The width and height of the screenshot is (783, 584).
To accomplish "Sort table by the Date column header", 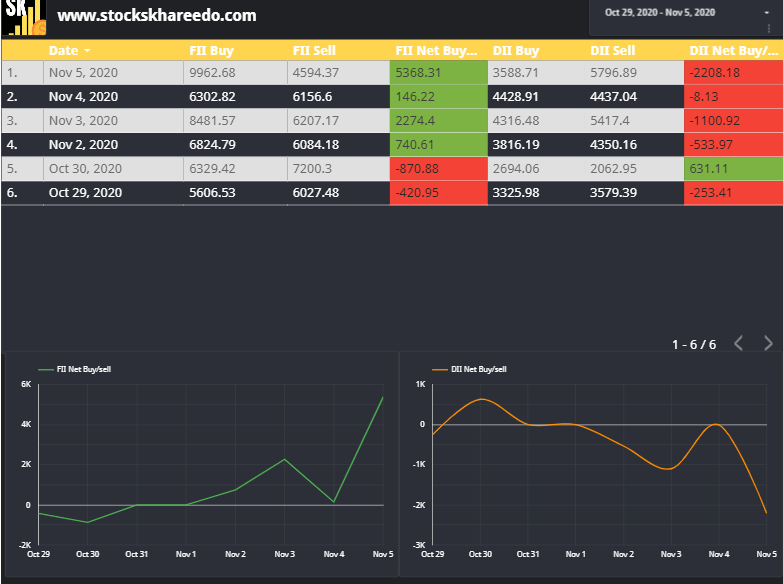I will tap(63, 50).
